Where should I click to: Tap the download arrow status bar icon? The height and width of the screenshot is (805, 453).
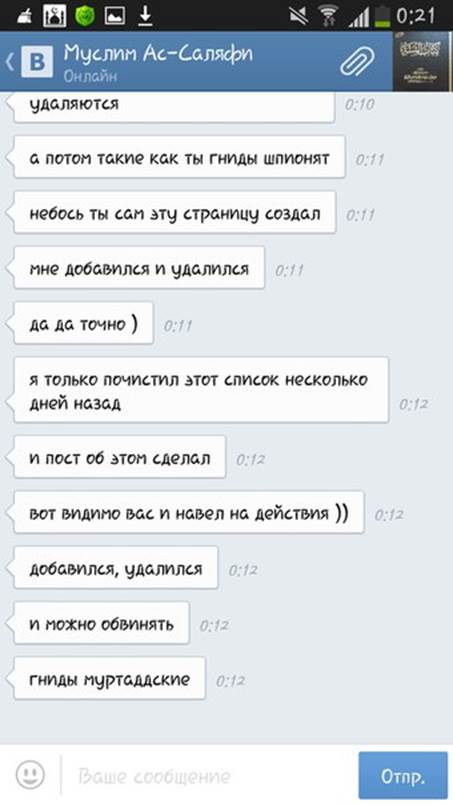point(145,15)
